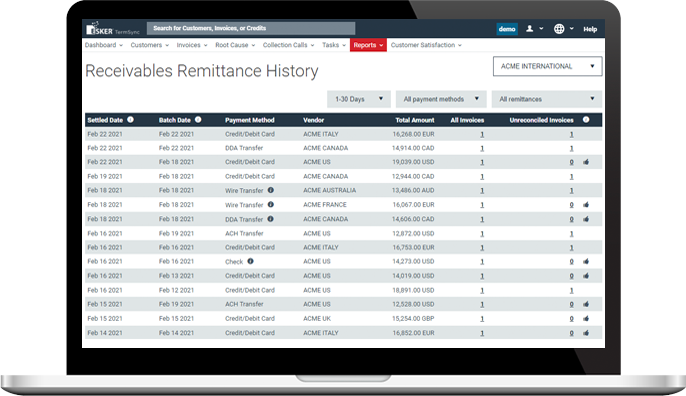Click the Esker TermSync logo
The image size is (686, 396).
point(113,28)
